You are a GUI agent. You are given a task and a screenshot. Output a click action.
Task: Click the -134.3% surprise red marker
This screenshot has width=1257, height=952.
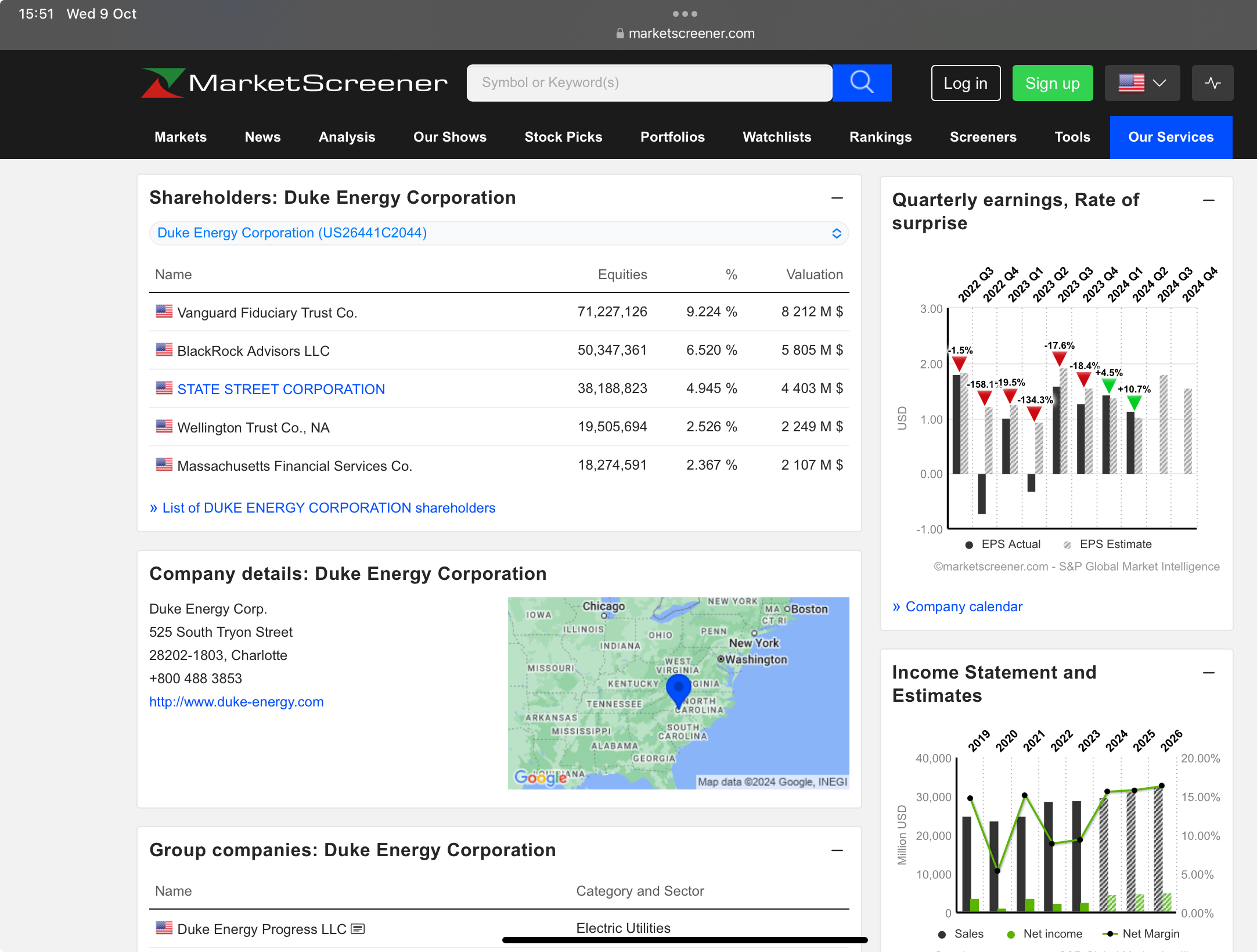click(1033, 413)
